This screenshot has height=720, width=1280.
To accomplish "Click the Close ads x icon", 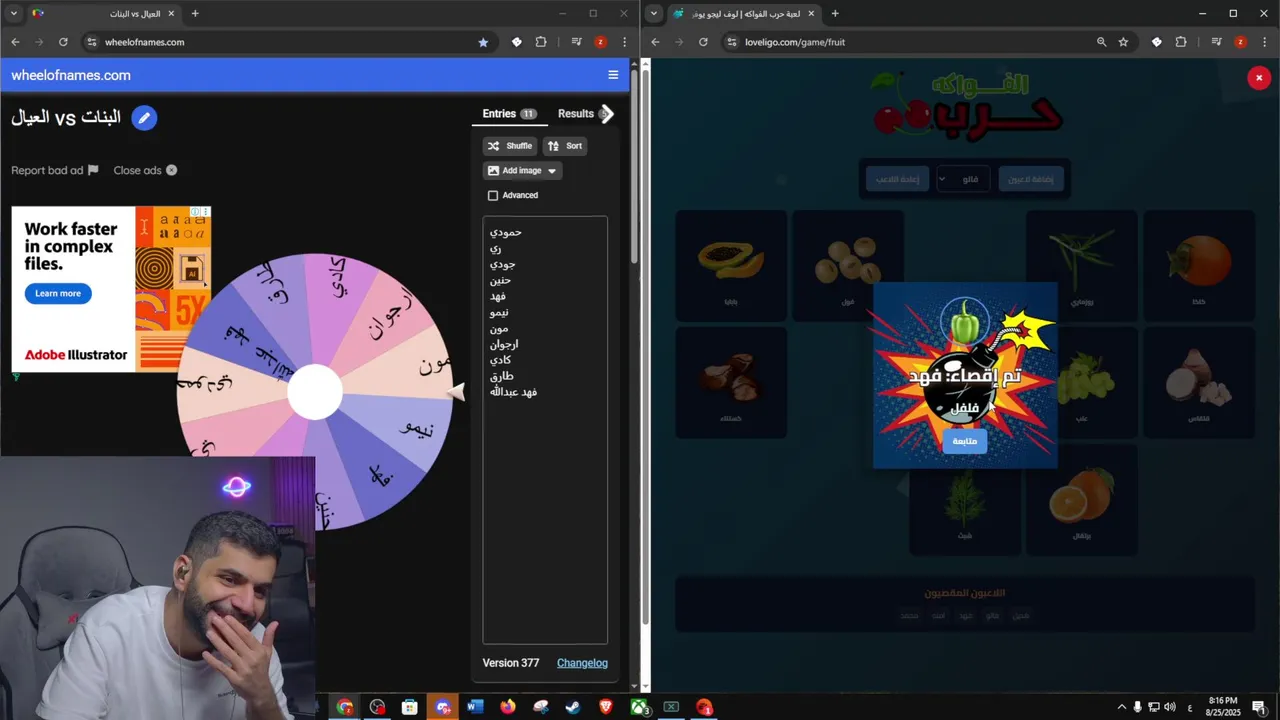I will (171, 170).
